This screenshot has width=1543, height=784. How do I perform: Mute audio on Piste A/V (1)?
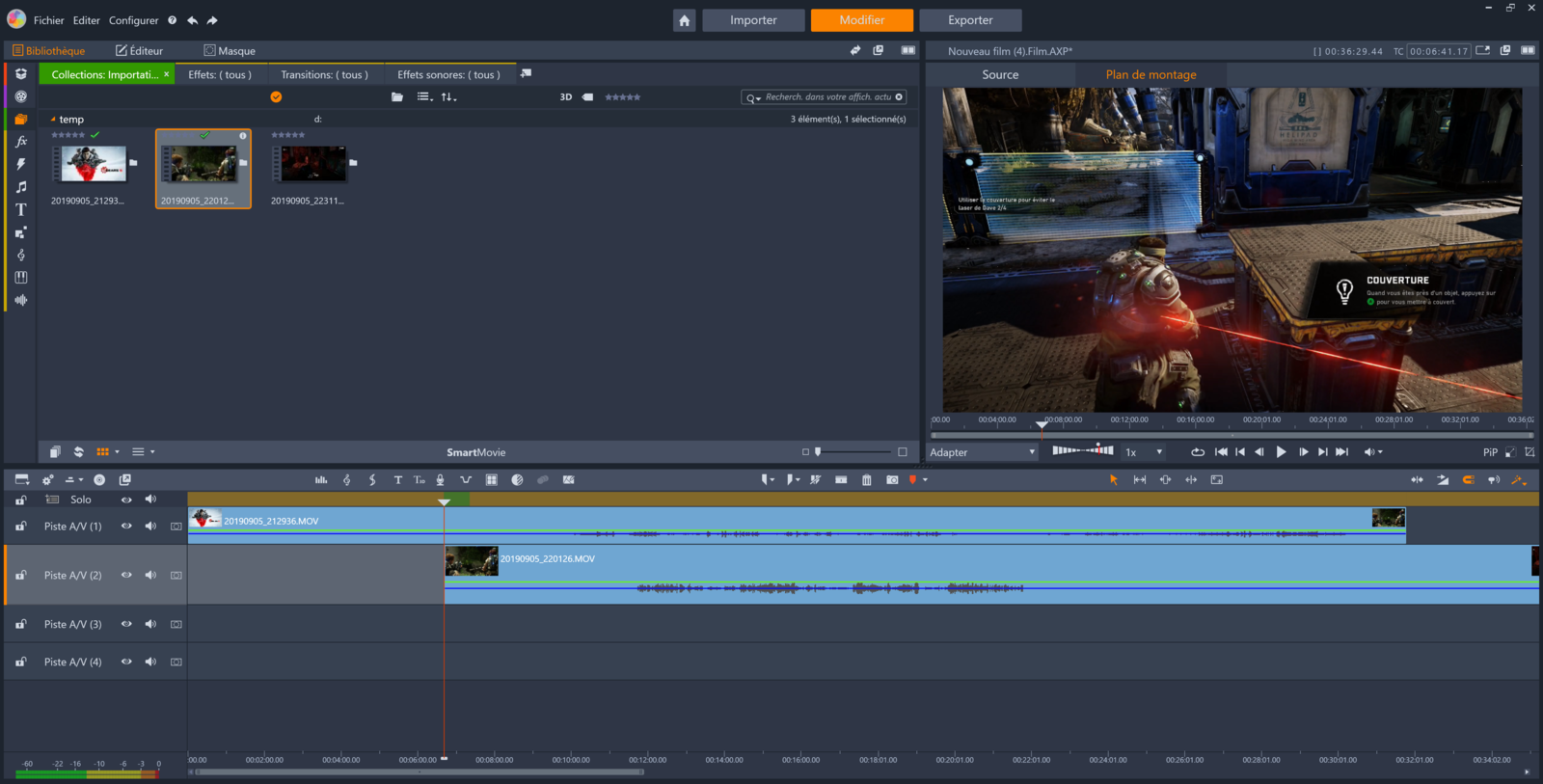[150, 527]
